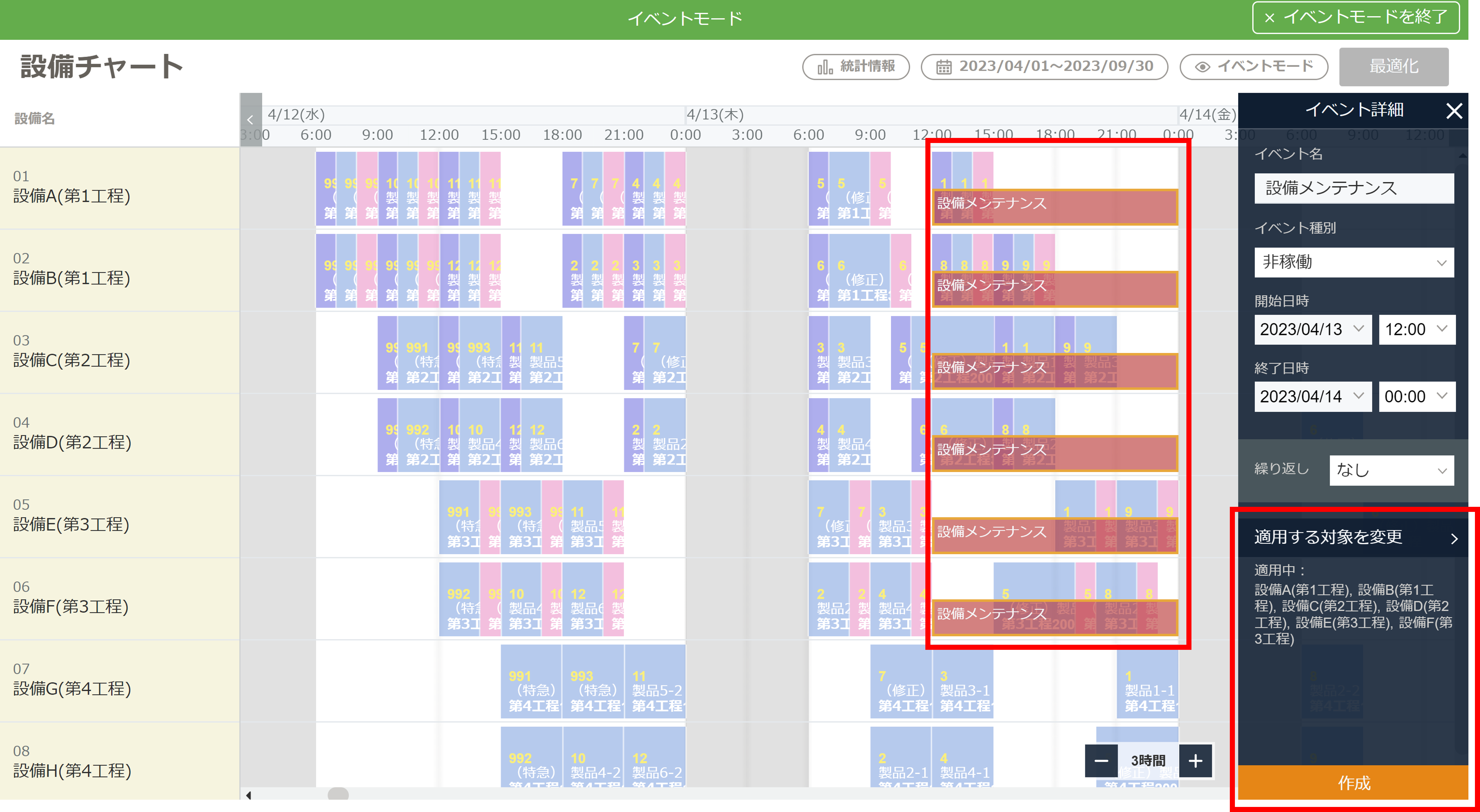Open end time dropdown 00:00
Image resolution: width=1480 pixels, height=812 pixels.
click(1417, 396)
